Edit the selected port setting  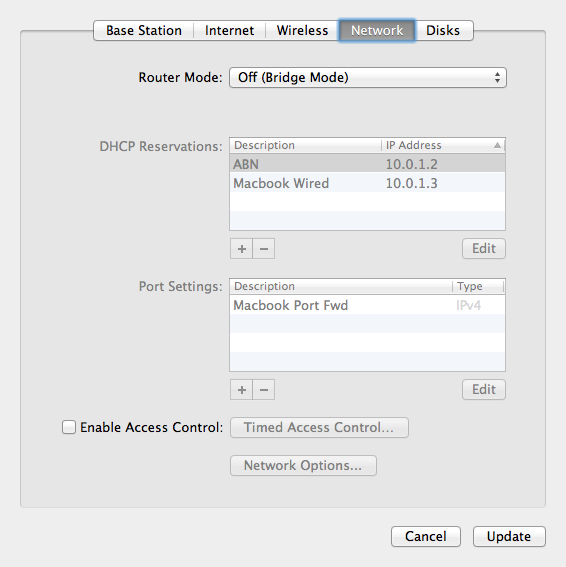point(484,389)
